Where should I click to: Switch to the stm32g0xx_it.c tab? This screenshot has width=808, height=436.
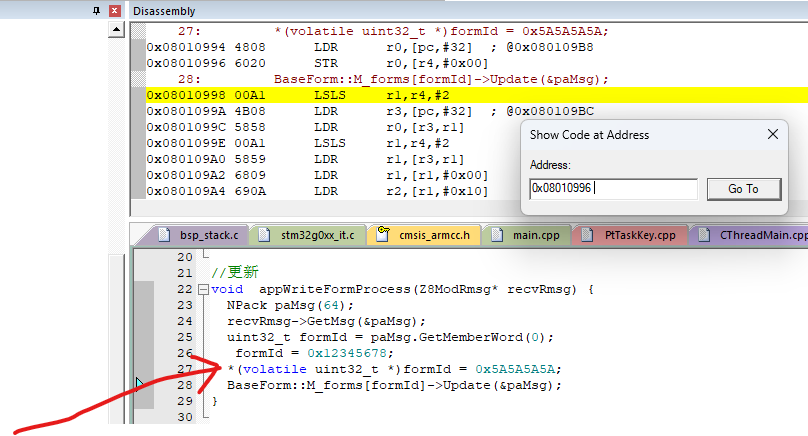coord(308,236)
